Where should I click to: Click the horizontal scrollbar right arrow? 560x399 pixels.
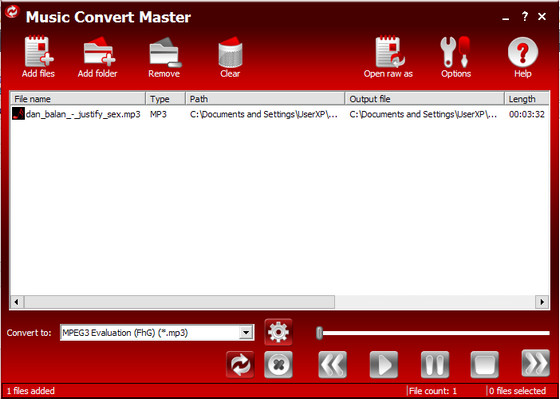pos(542,302)
